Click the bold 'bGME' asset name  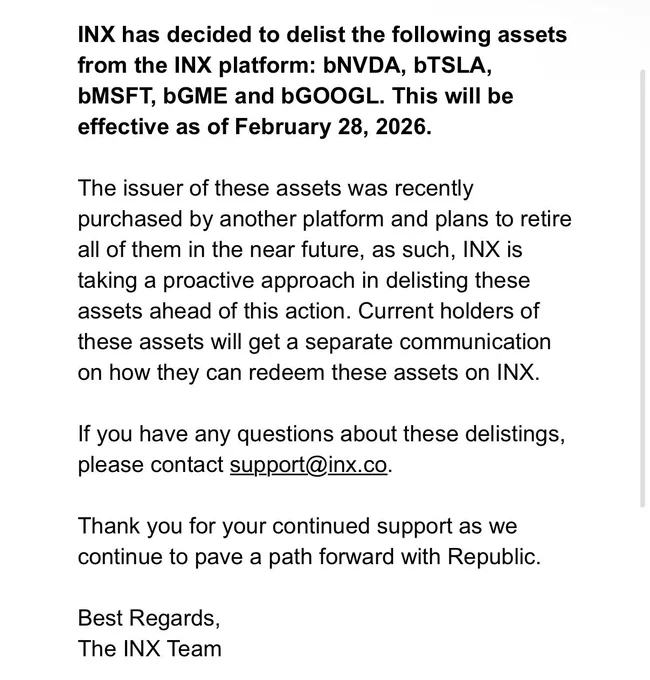195,96
